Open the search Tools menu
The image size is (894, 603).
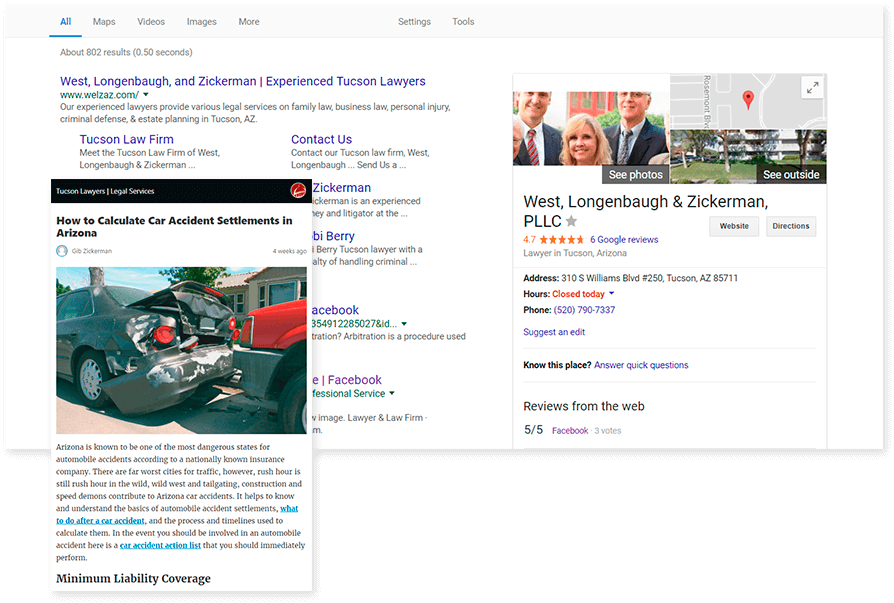point(463,22)
